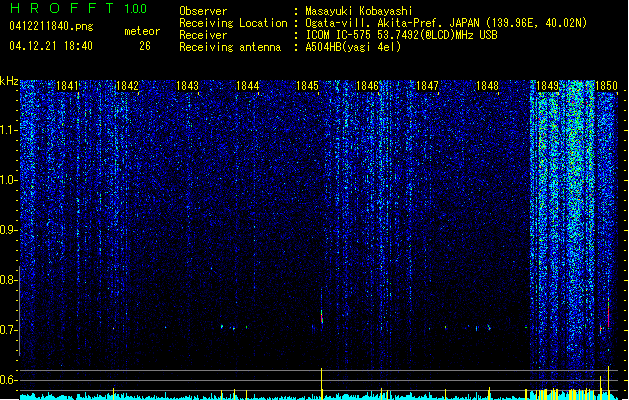This screenshot has width=629, height=400.
Task: Click the 1841 time marker
Action: point(67,86)
